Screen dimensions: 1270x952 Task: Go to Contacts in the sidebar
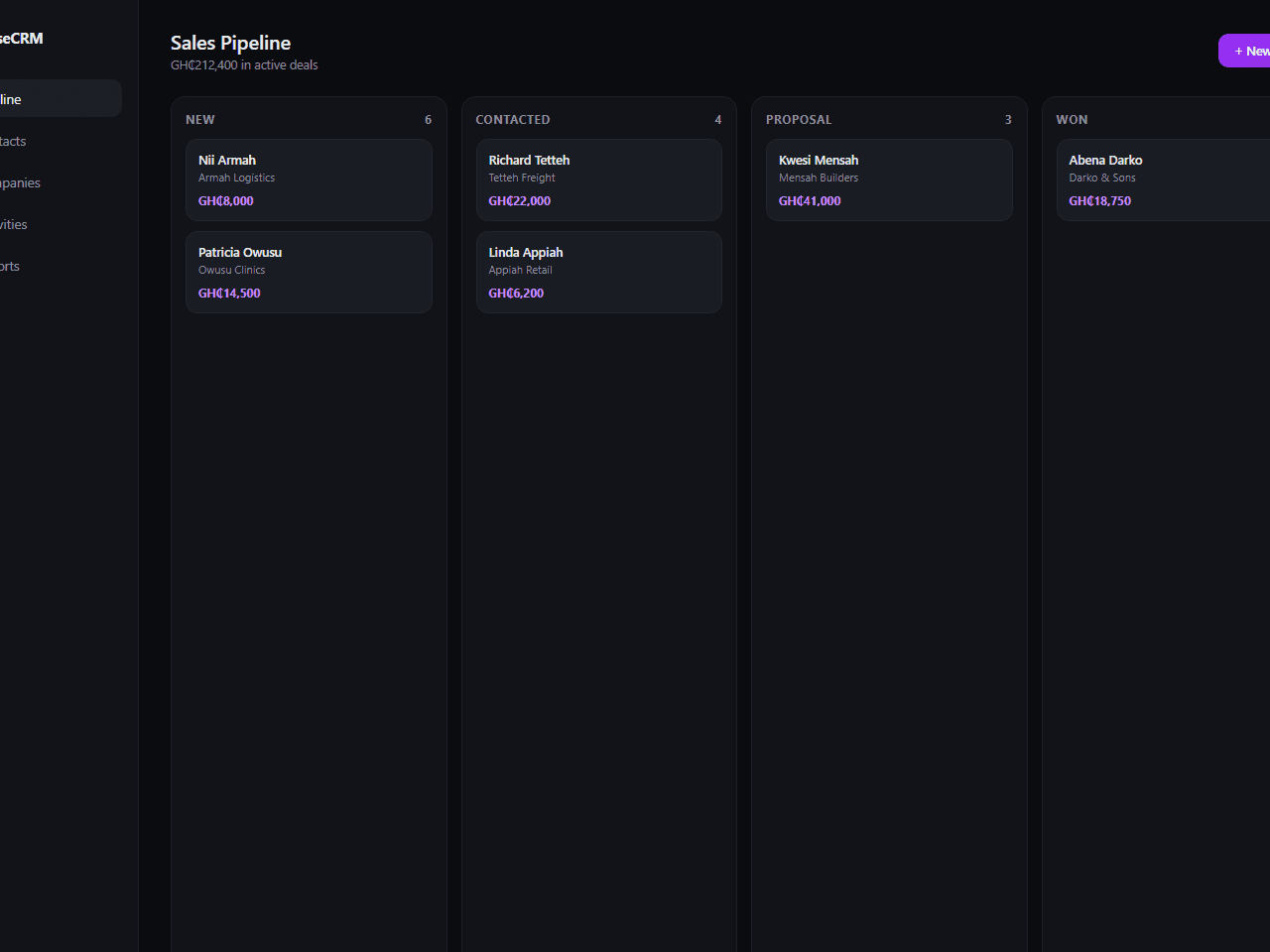pyautogui.click(x=61, y=141)
